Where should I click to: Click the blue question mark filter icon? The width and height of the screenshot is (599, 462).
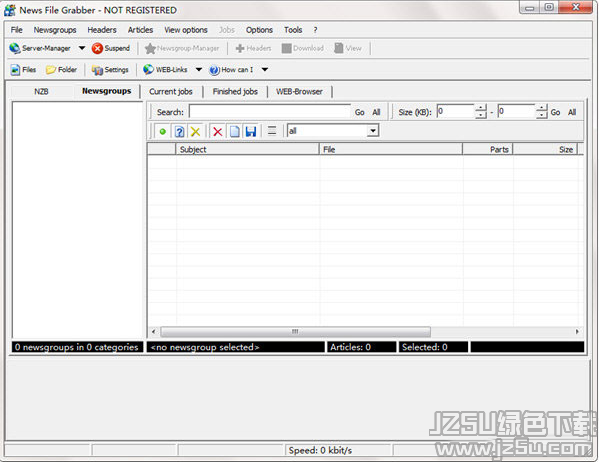point(179,131)
